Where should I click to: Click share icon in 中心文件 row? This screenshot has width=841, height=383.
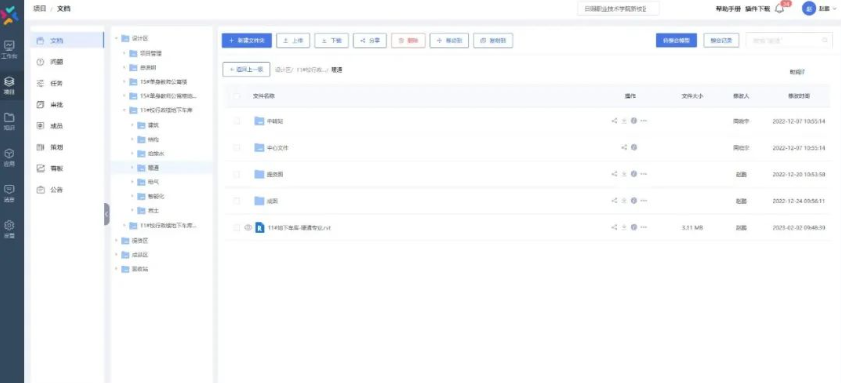tap(624, 148)
